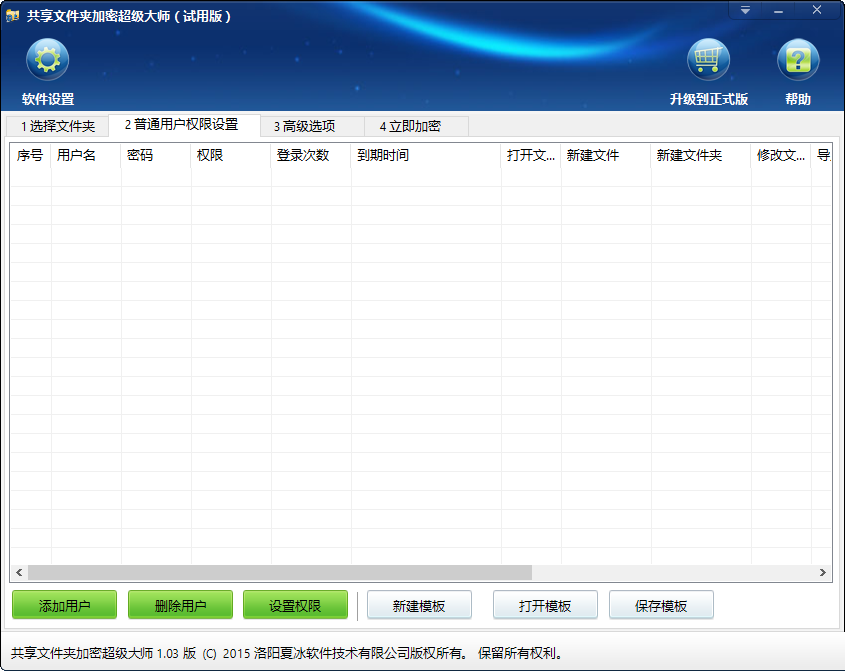
Task: Open the 3高级选项 tab
Action: click(x=306, y=127)
